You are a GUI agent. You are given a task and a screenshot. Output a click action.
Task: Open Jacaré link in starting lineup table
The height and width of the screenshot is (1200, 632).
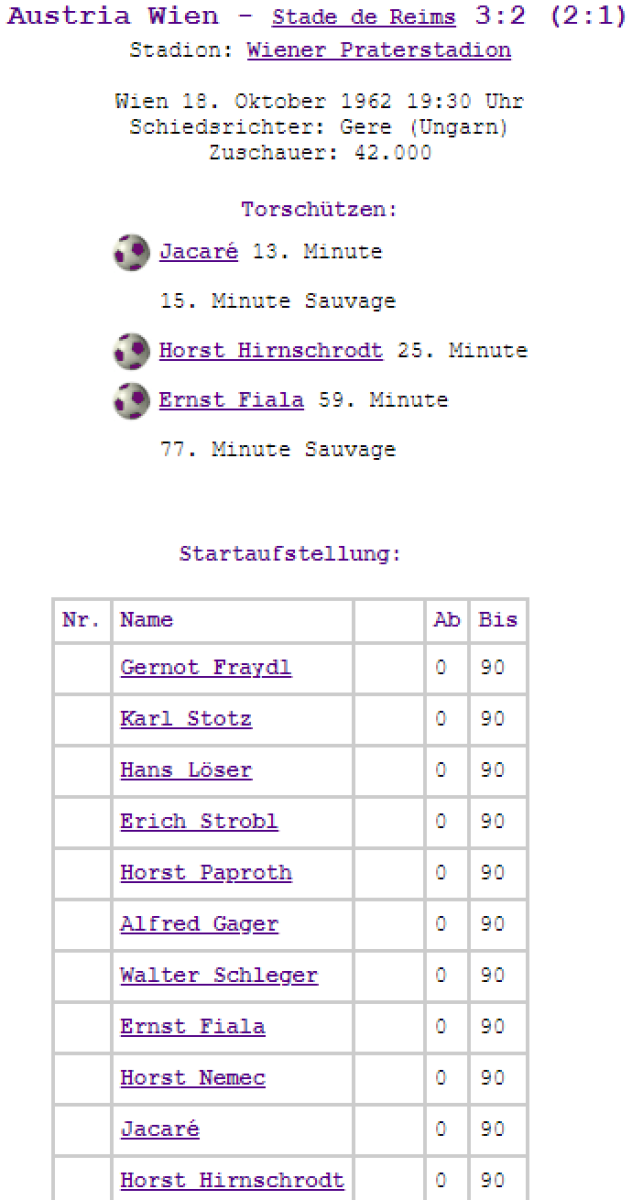tap(160, 1129)
